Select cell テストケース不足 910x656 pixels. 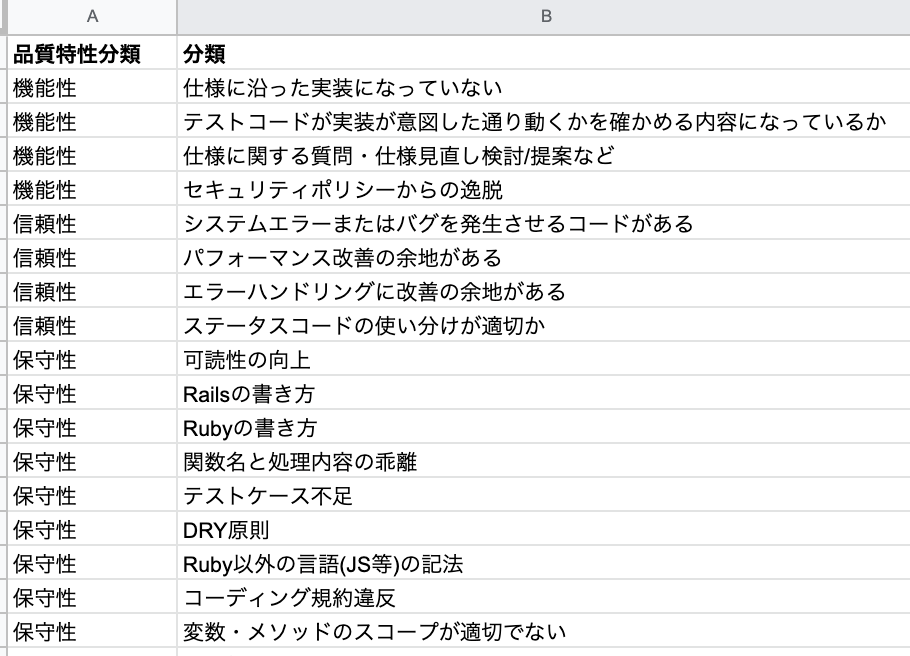click(544, 495)
